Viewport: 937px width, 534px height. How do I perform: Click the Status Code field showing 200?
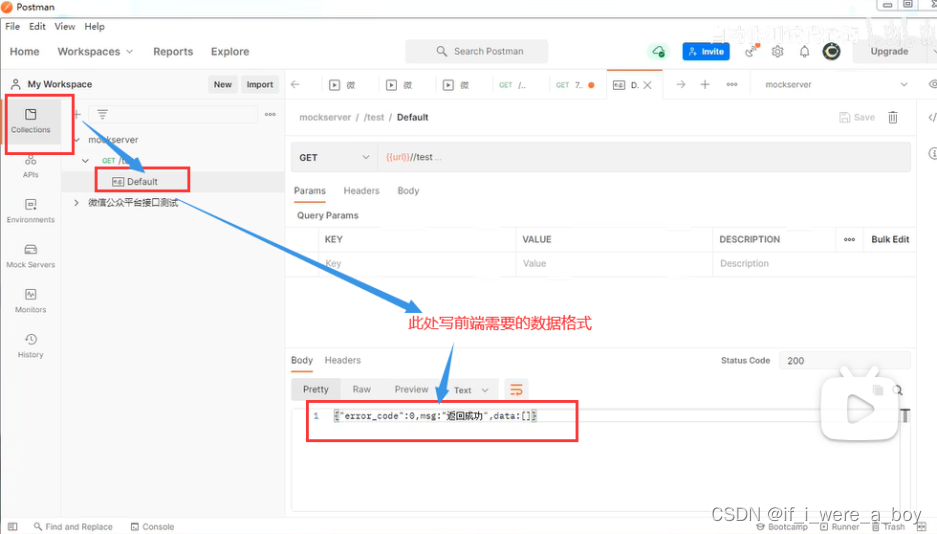point(845,361)
